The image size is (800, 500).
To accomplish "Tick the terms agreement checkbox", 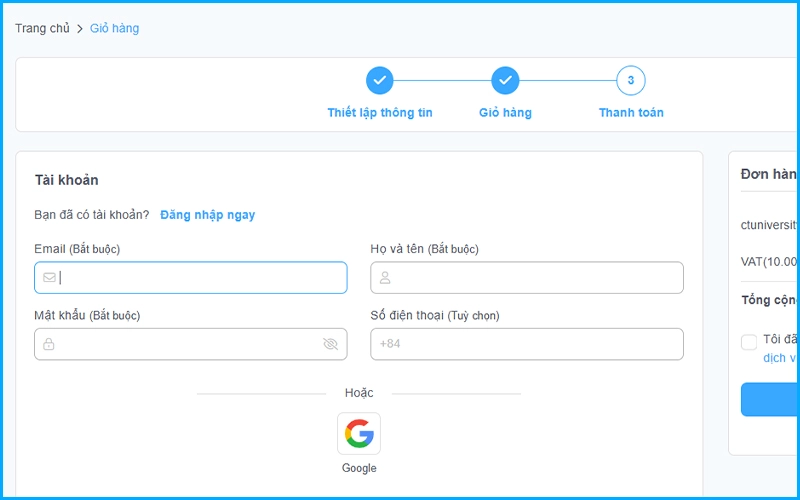I will (x=749, y=342).
